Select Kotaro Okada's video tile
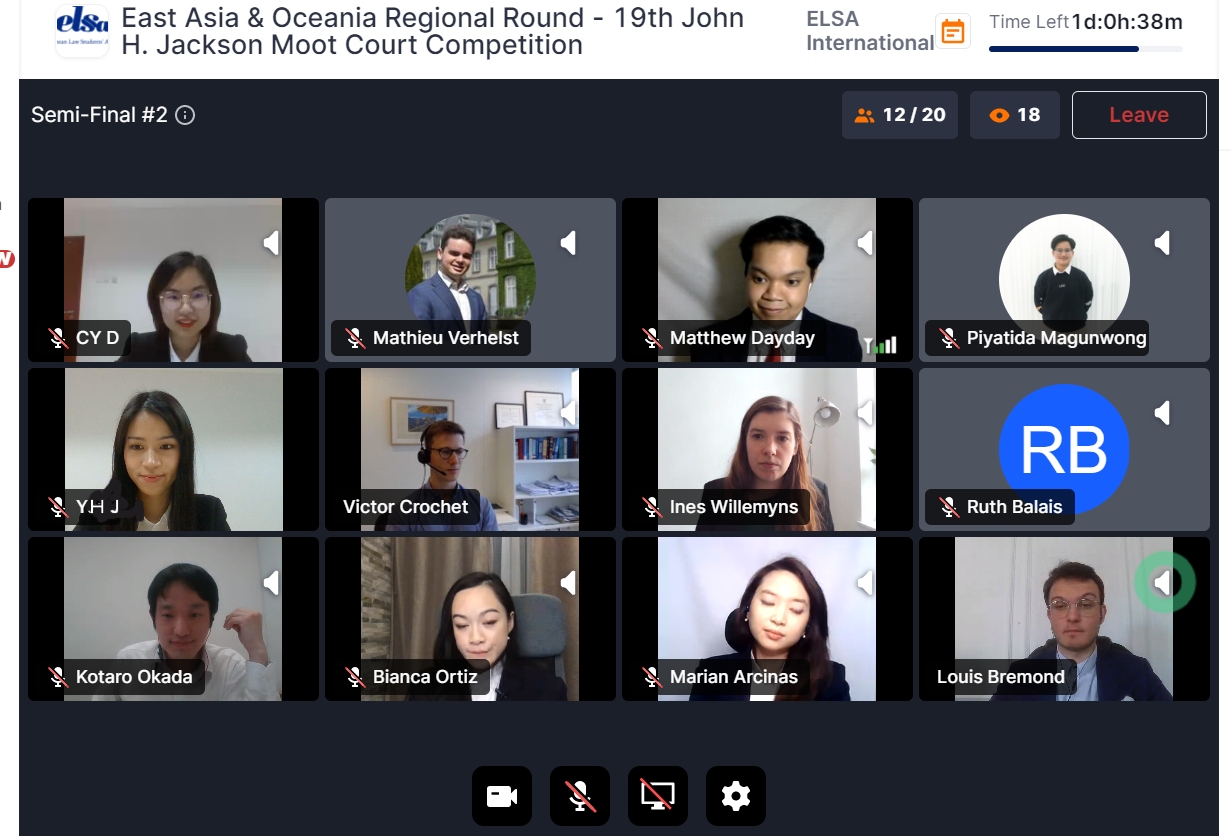The height and width of the screenshot is (836, 1231). click(x=173, y=619)
